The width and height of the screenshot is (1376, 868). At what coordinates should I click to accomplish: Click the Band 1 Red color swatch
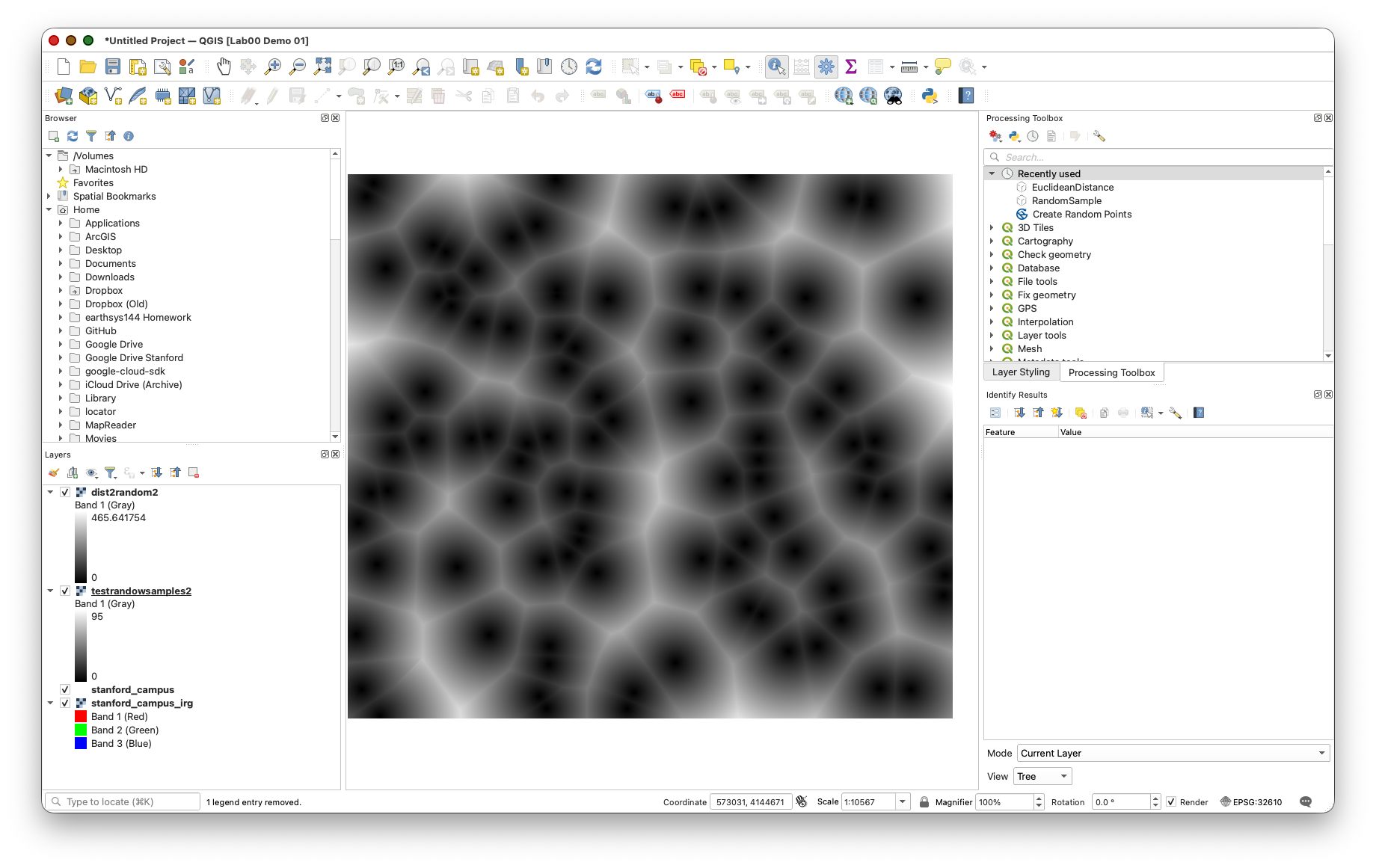81,716
